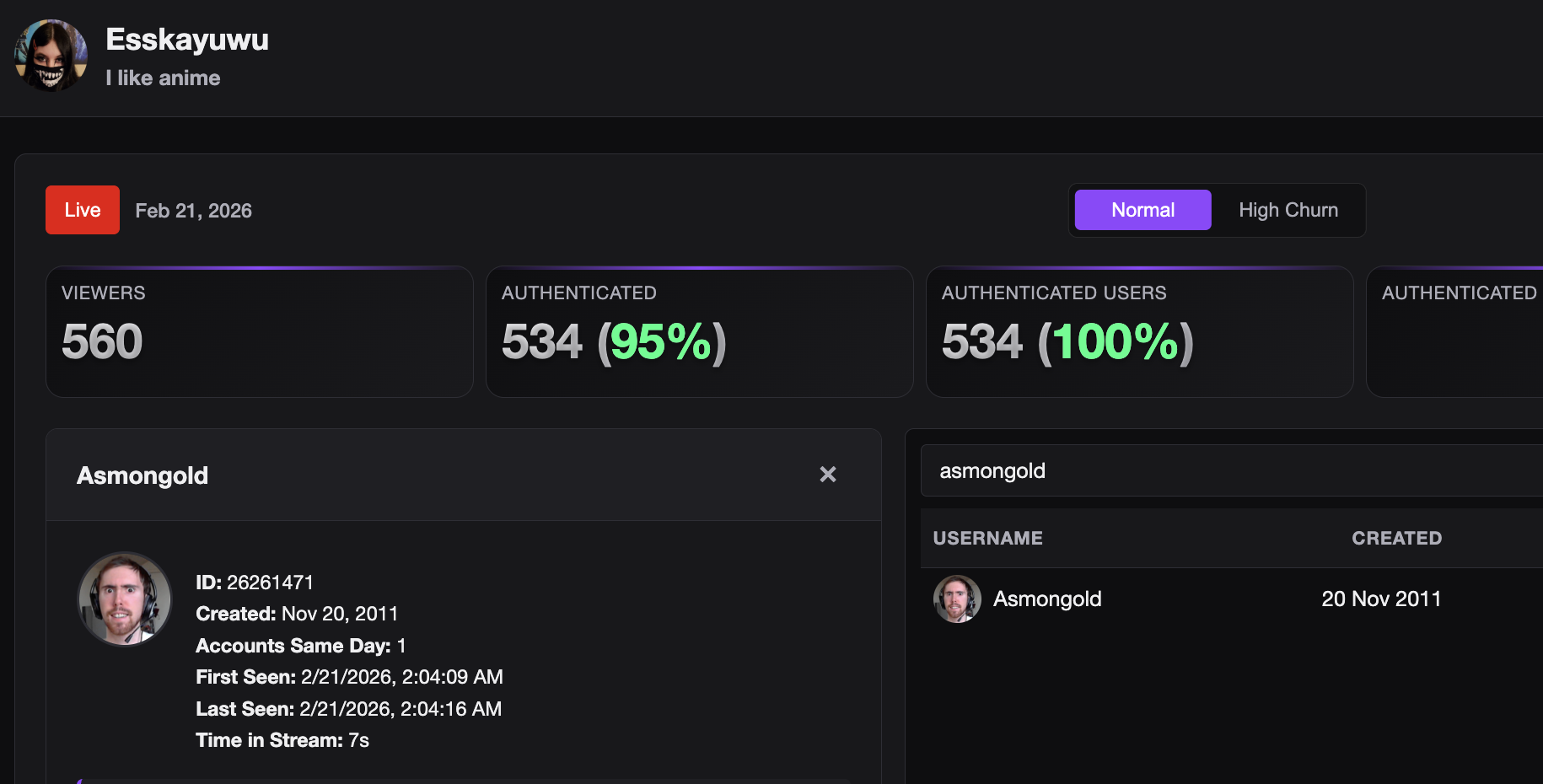The height and width of the screenshot is (784, 1543).
Task: Select Asmongold avatar in results table
Action: (957, 599)
